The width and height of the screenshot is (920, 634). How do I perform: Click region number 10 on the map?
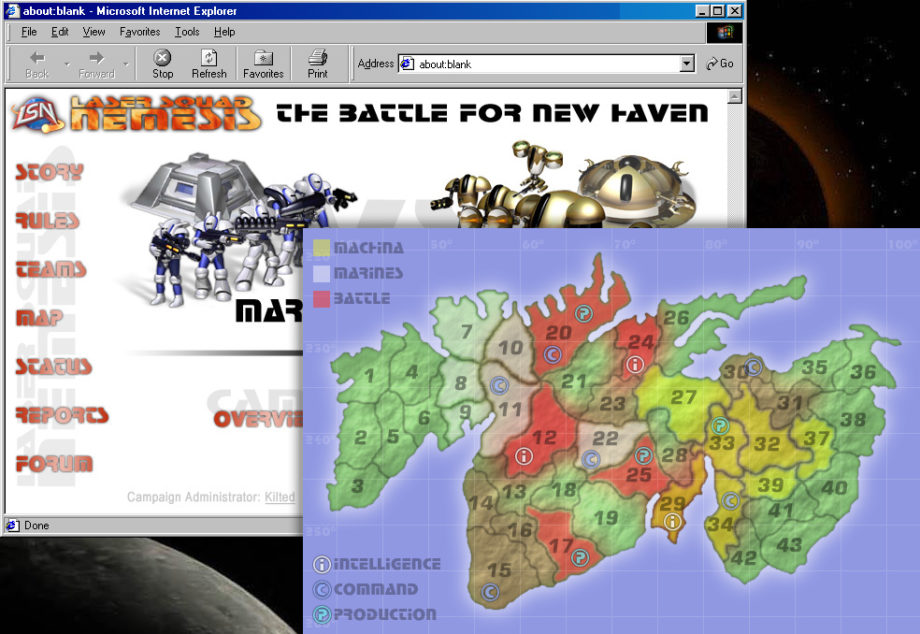point(510,347)
